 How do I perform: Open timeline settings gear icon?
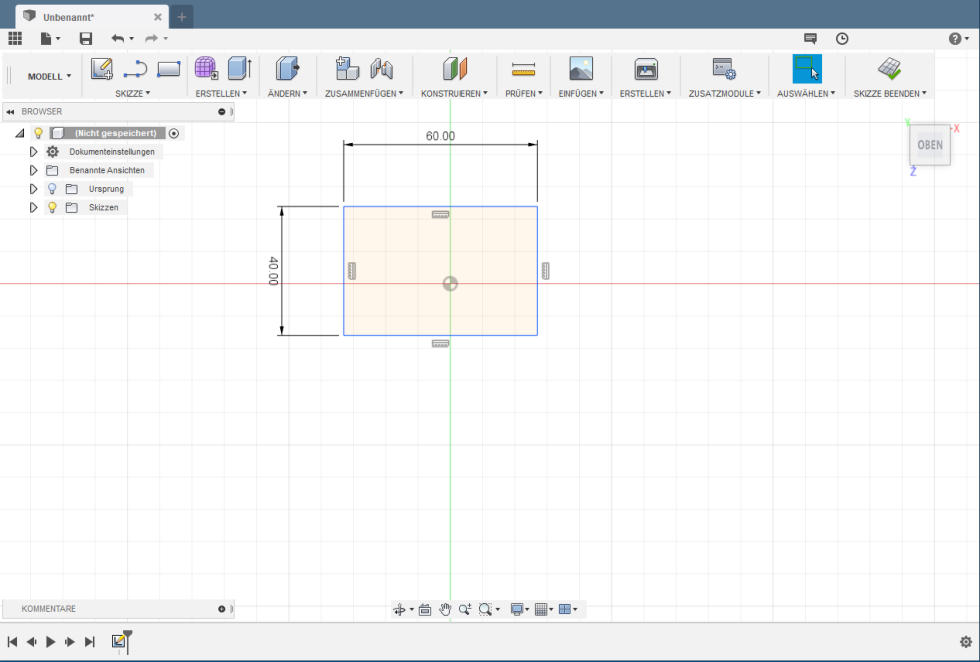[x=966, y=642]
